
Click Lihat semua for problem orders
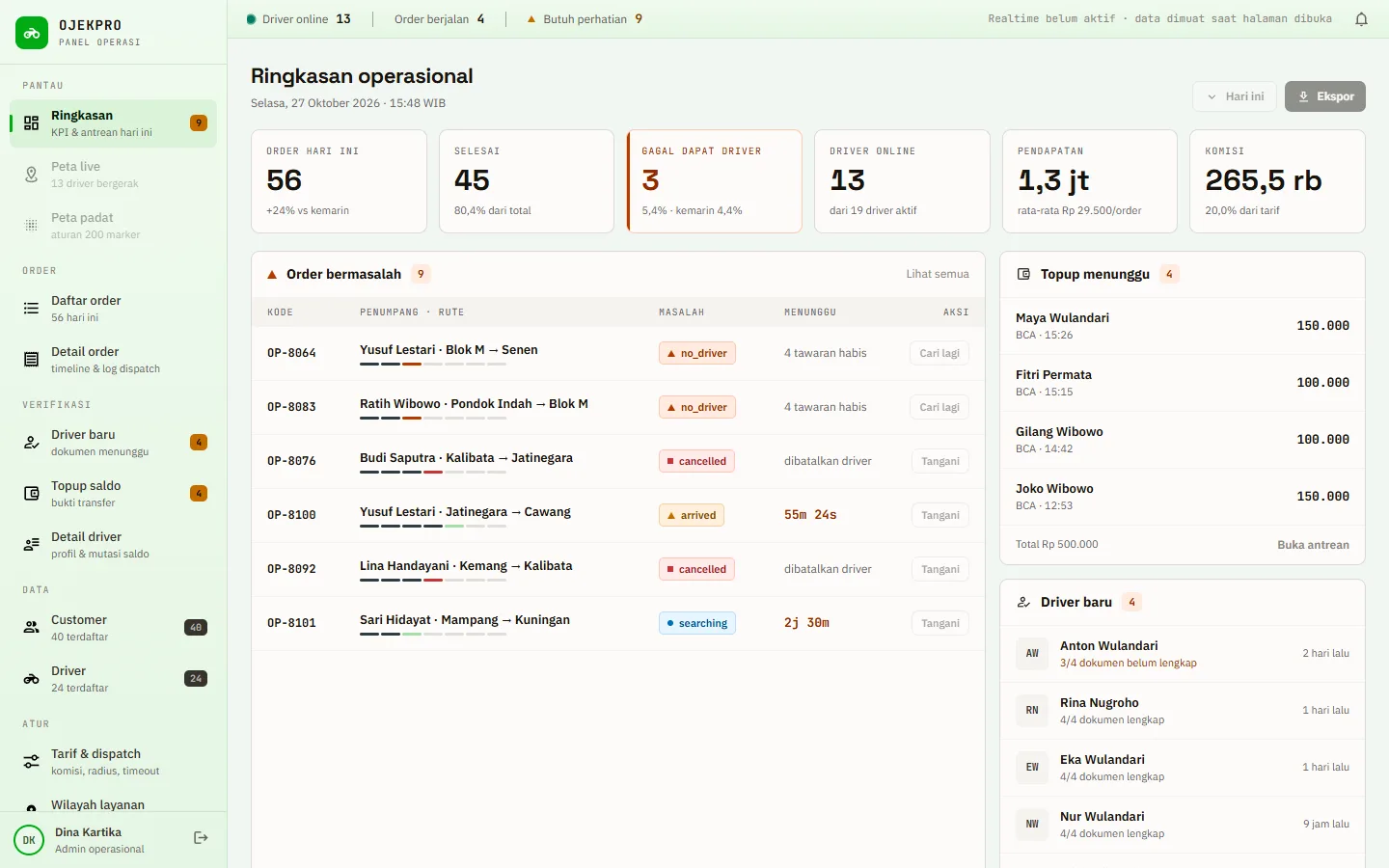pyautogui.click(x=938, y=274)
